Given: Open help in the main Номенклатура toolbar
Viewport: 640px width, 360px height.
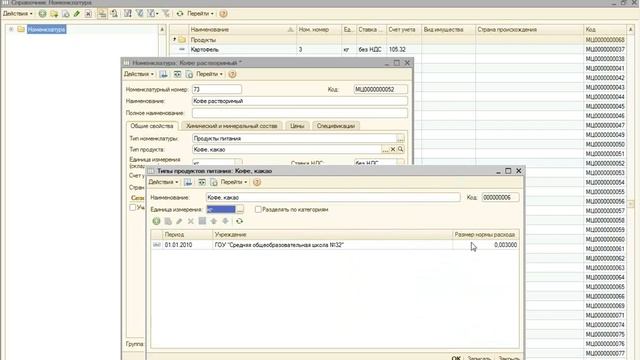Looking at the screenshot, I should coord(223,13).
